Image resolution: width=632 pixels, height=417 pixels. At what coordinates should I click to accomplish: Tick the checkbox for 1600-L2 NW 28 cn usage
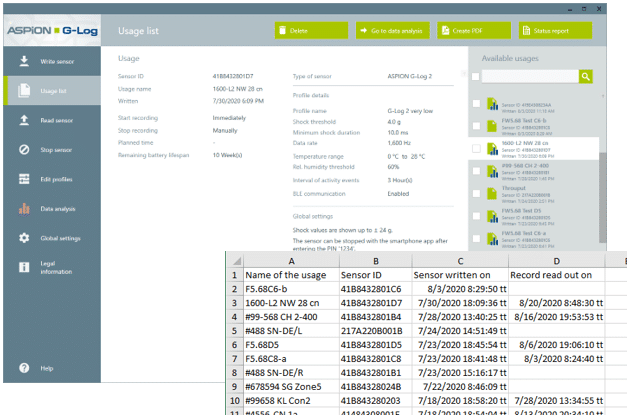click(476, 149)
